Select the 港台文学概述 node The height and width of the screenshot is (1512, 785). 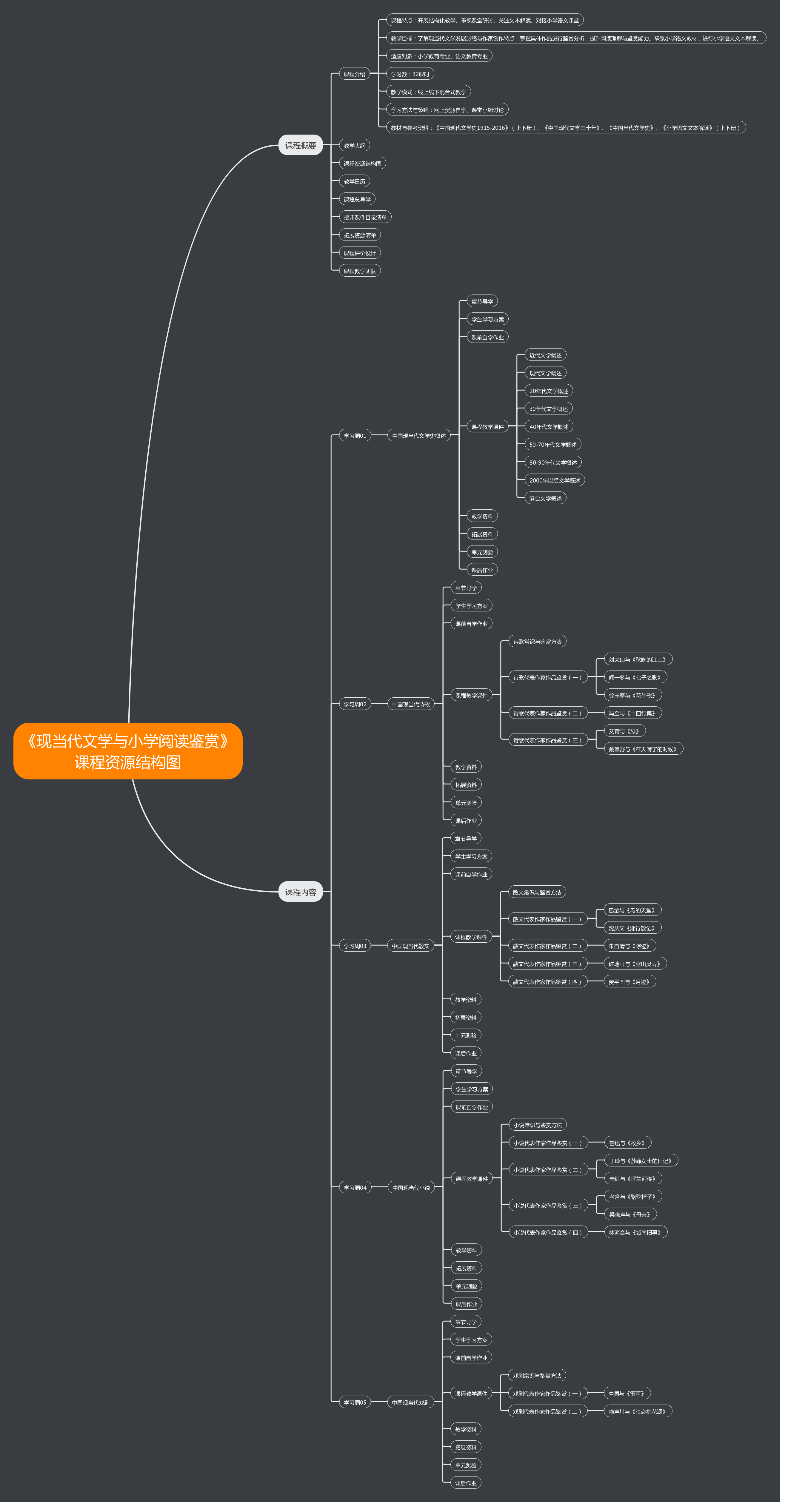[545, 498]
